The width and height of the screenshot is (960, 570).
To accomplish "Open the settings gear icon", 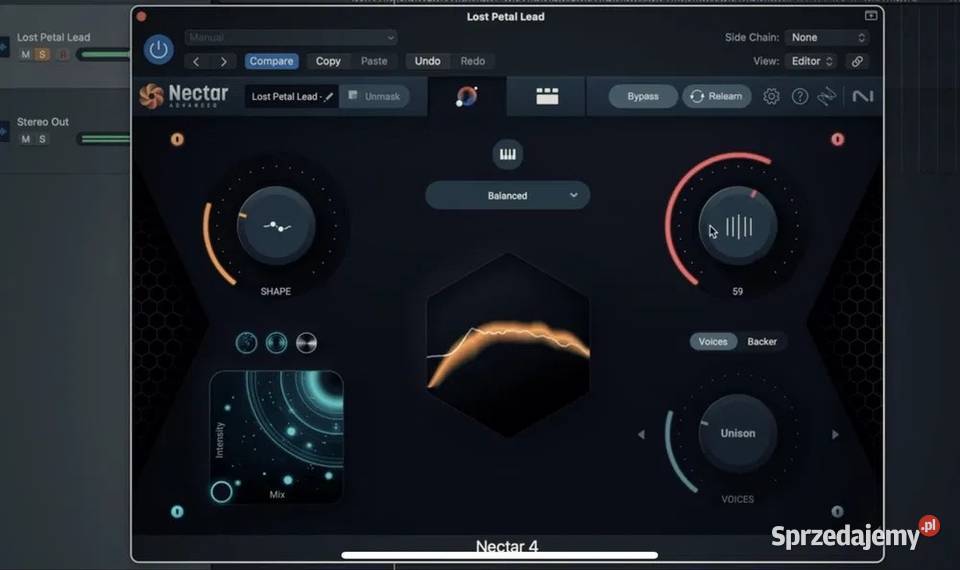I will (771, 96).
